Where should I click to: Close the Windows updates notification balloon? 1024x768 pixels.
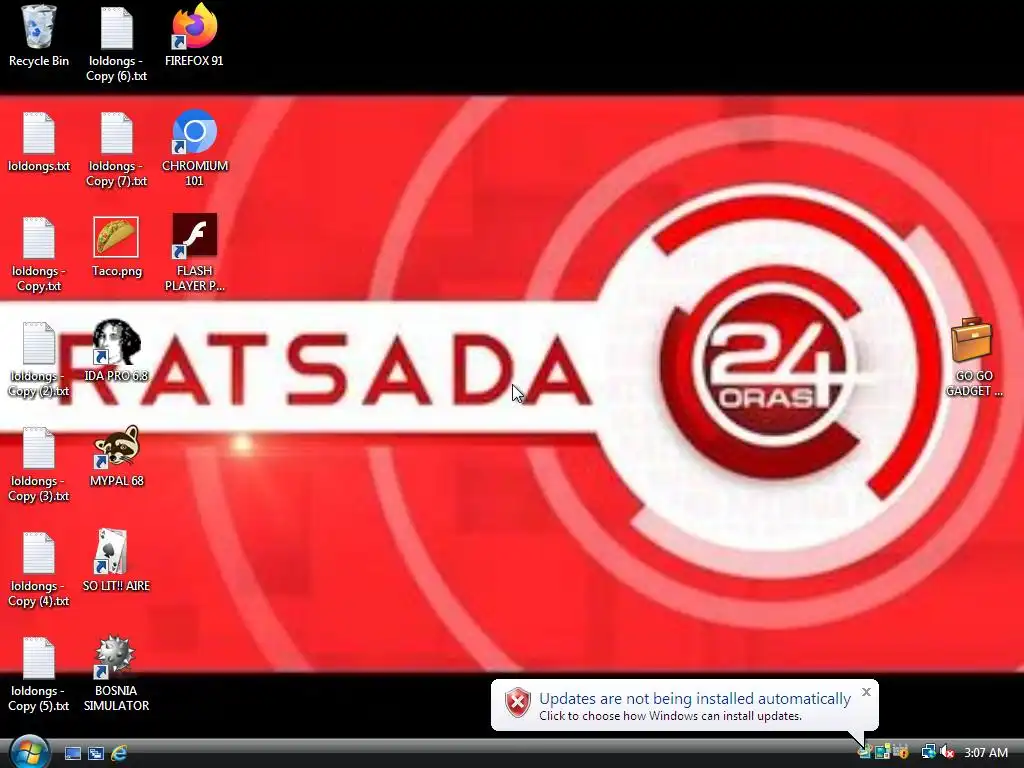tap(866, 692)
